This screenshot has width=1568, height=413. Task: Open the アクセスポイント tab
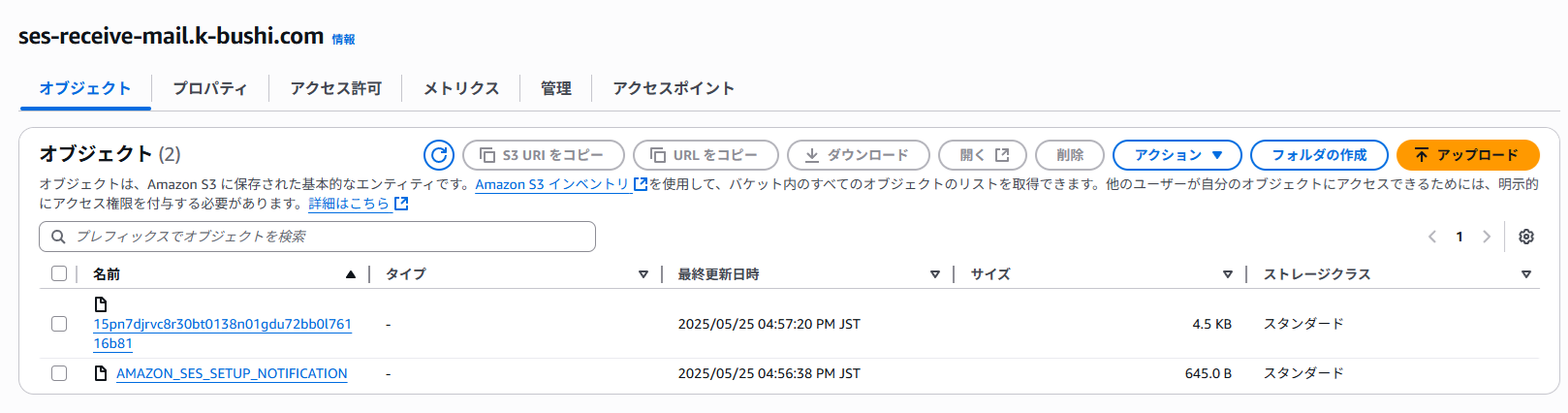click(674, 88)
